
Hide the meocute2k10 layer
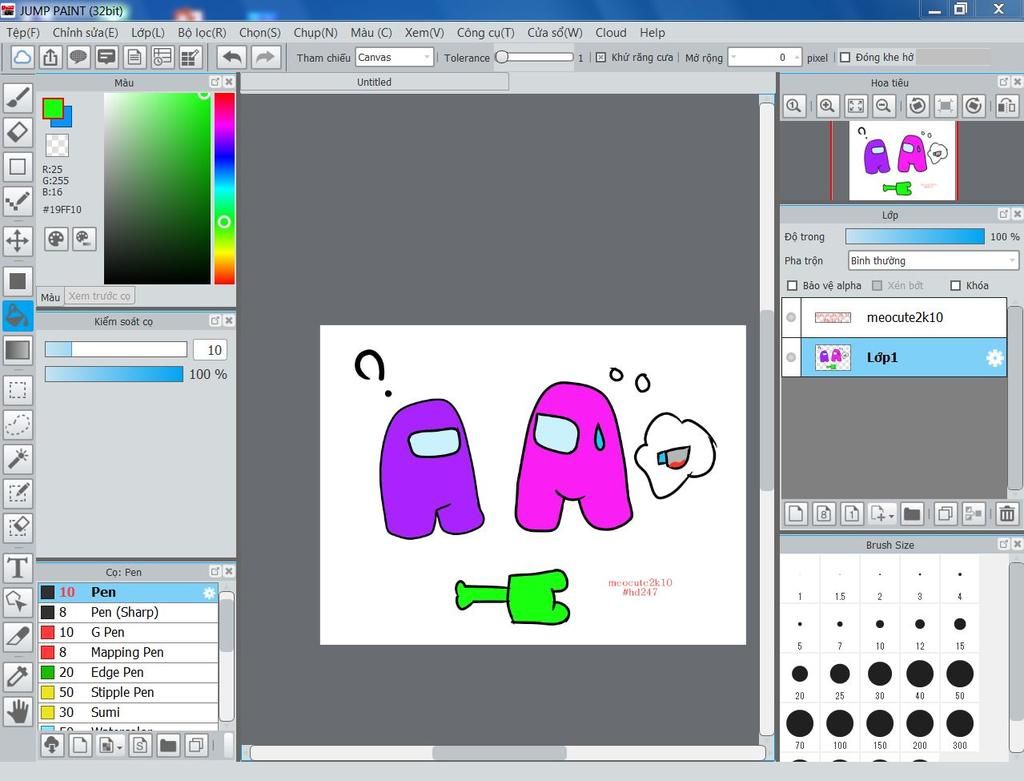(x=791, y=317)
